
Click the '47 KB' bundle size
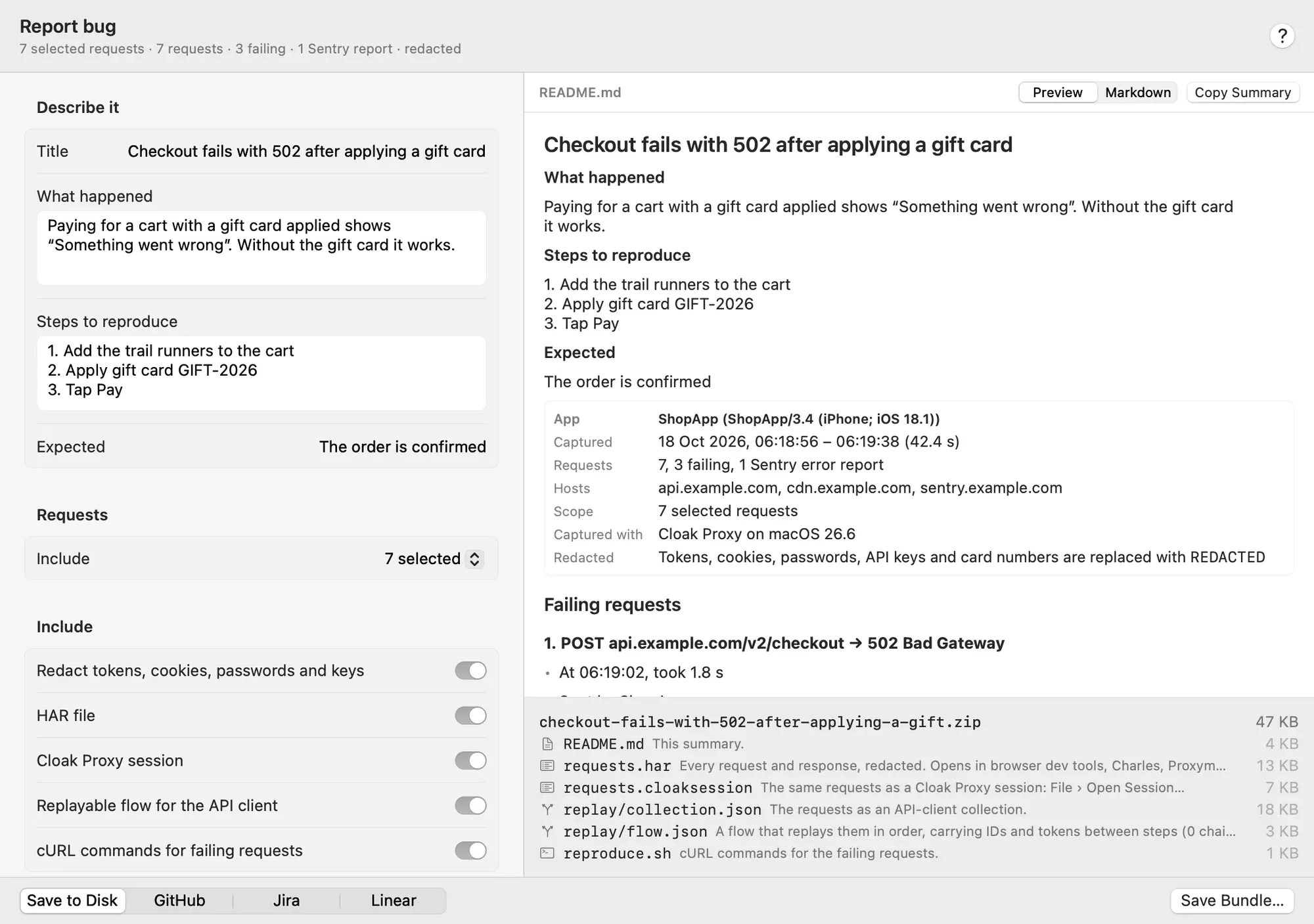point(1277,722)
